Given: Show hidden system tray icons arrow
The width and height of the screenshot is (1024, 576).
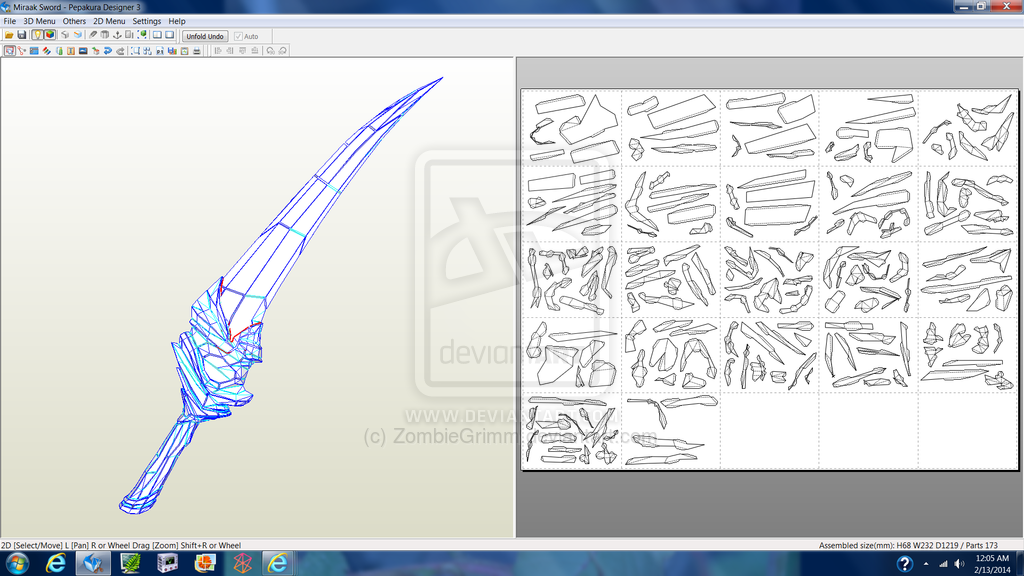Looking at the screenshot, I should coord(926,564).
